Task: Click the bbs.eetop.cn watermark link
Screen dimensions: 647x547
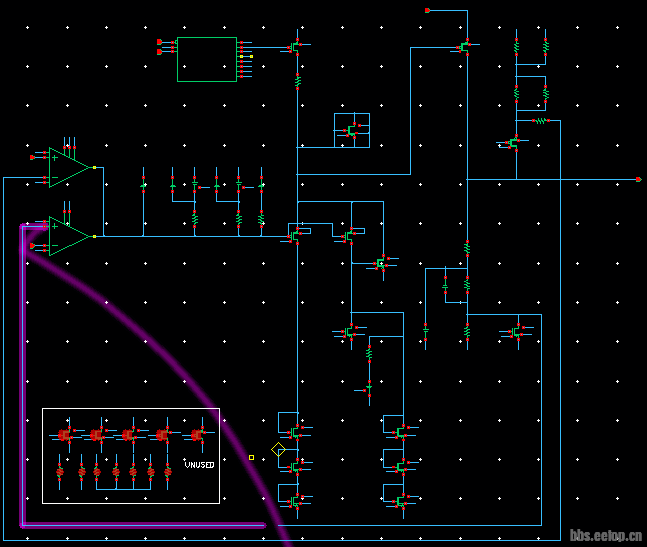Action: tap(605, 536)
